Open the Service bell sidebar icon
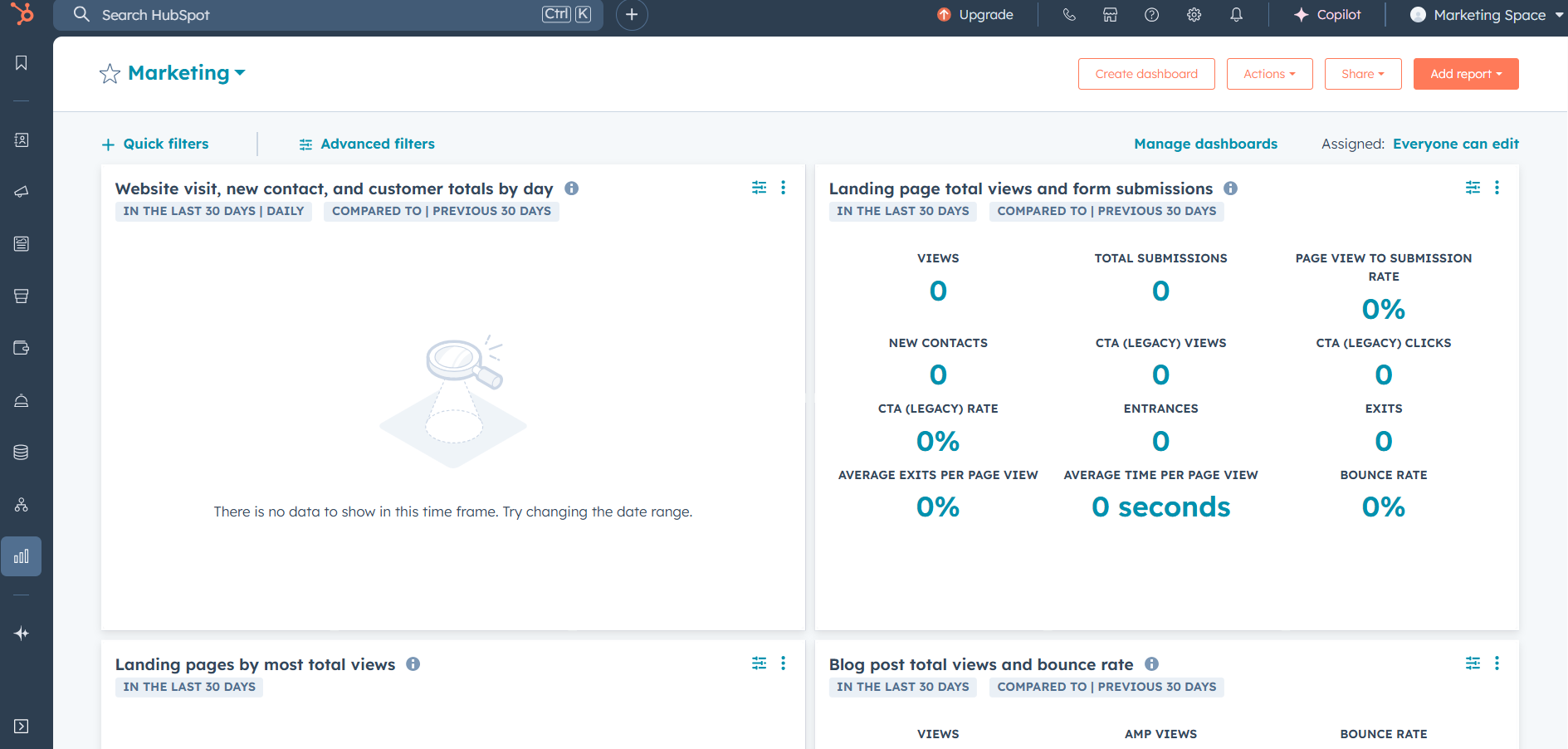 pos(22,400)
